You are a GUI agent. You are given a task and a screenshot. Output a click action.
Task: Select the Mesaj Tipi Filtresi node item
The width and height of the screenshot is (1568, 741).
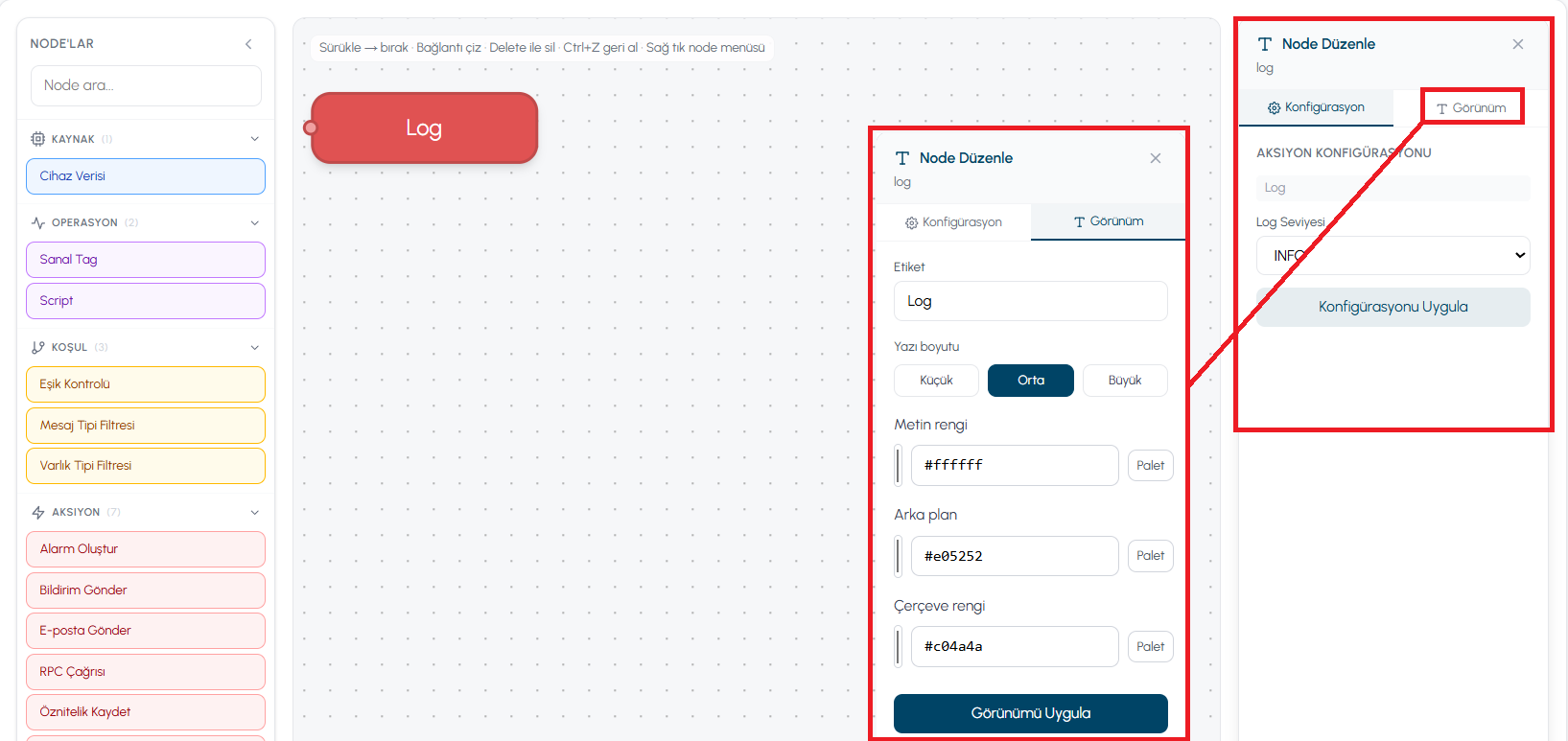tap(146, 426)
